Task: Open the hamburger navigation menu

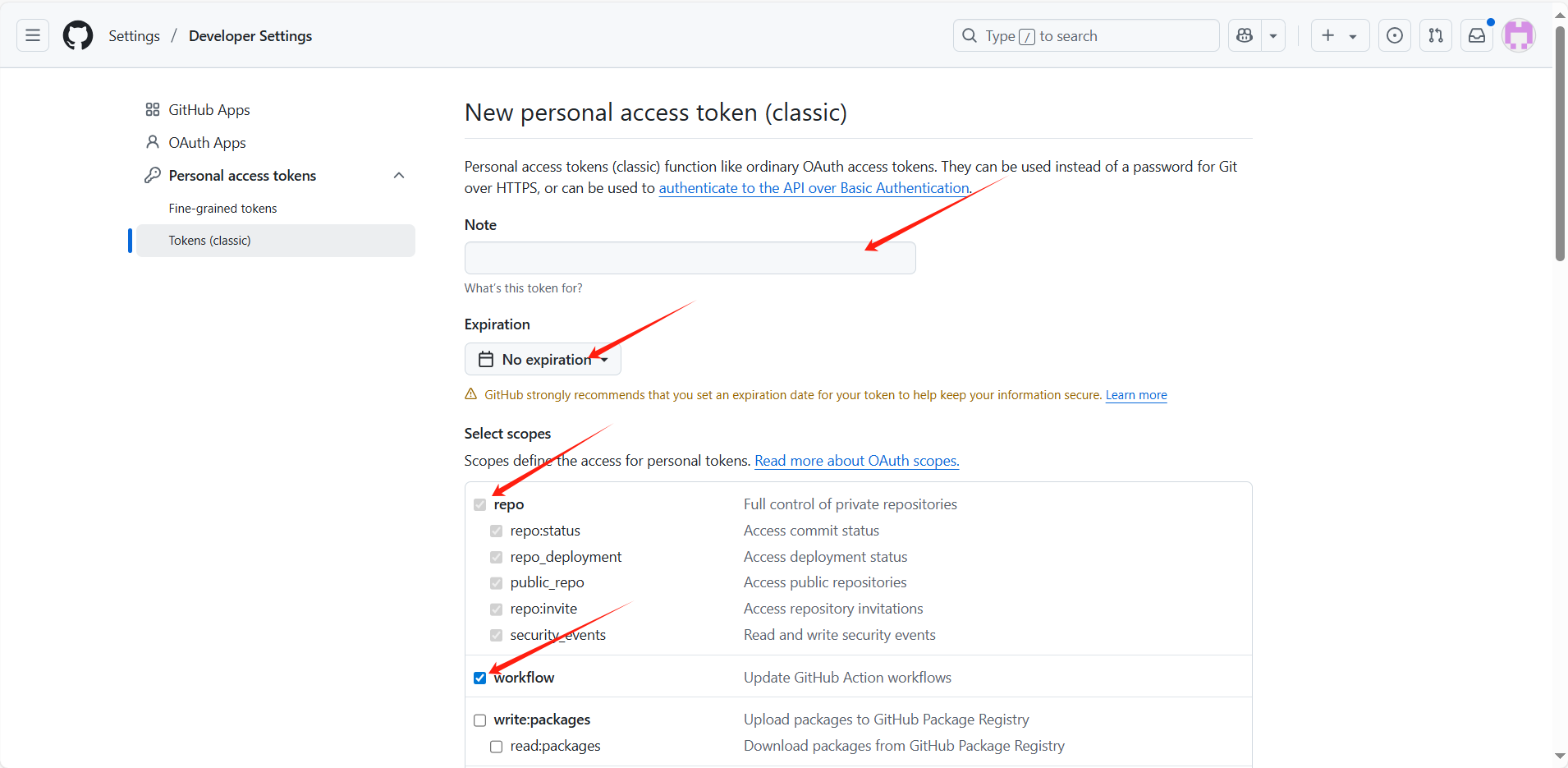Action: click(x=33, y=35)
